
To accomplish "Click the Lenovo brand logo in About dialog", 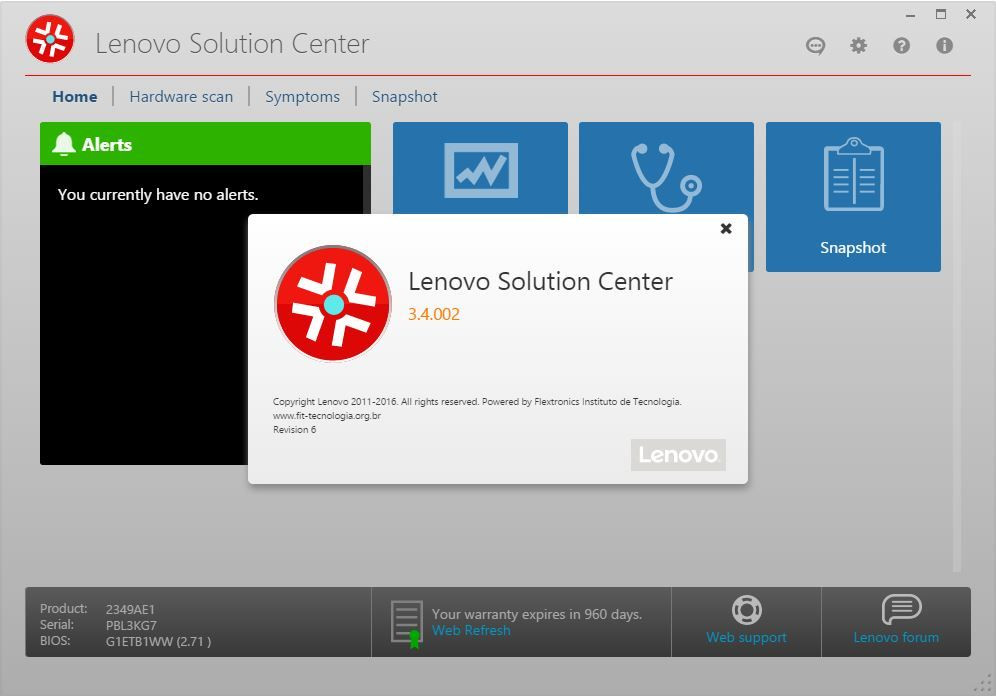I will point(678,455).
